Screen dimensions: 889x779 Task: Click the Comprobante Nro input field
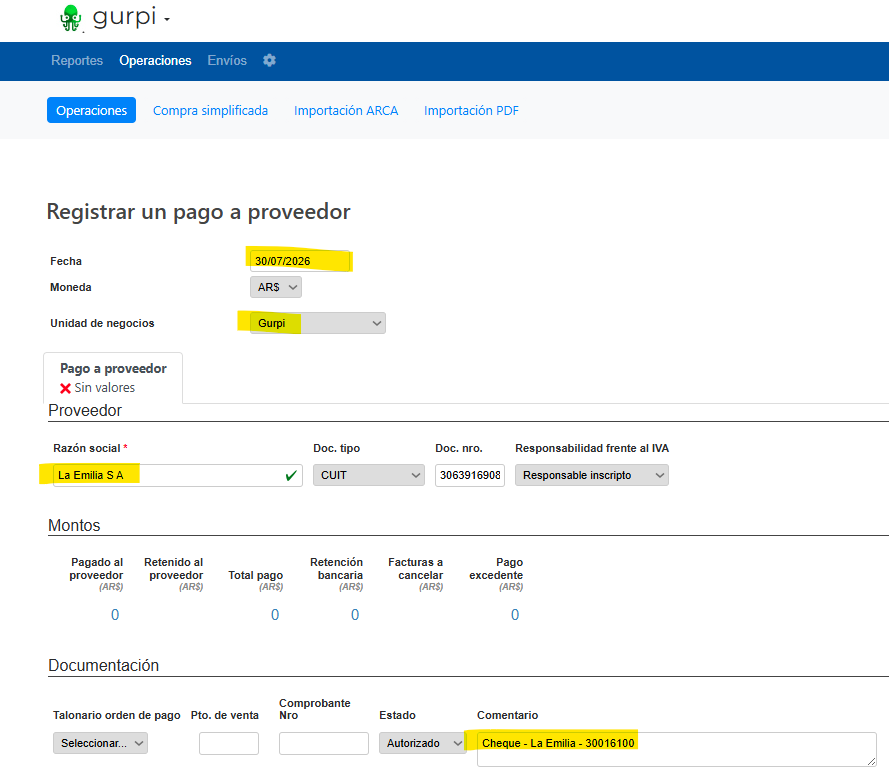pos(324,743)
